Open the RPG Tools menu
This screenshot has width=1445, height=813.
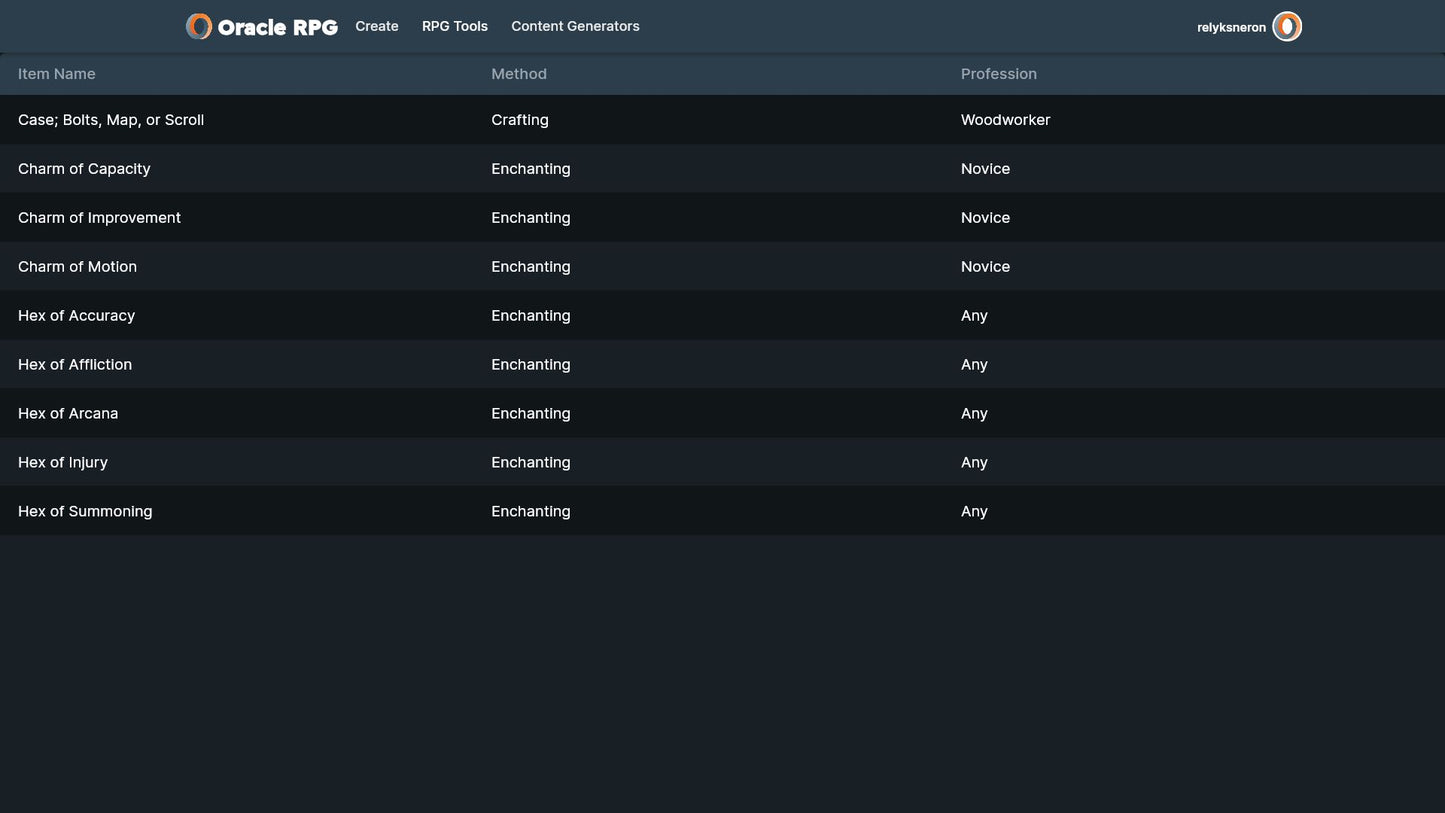pyautogui.click(x=455, y=27)
